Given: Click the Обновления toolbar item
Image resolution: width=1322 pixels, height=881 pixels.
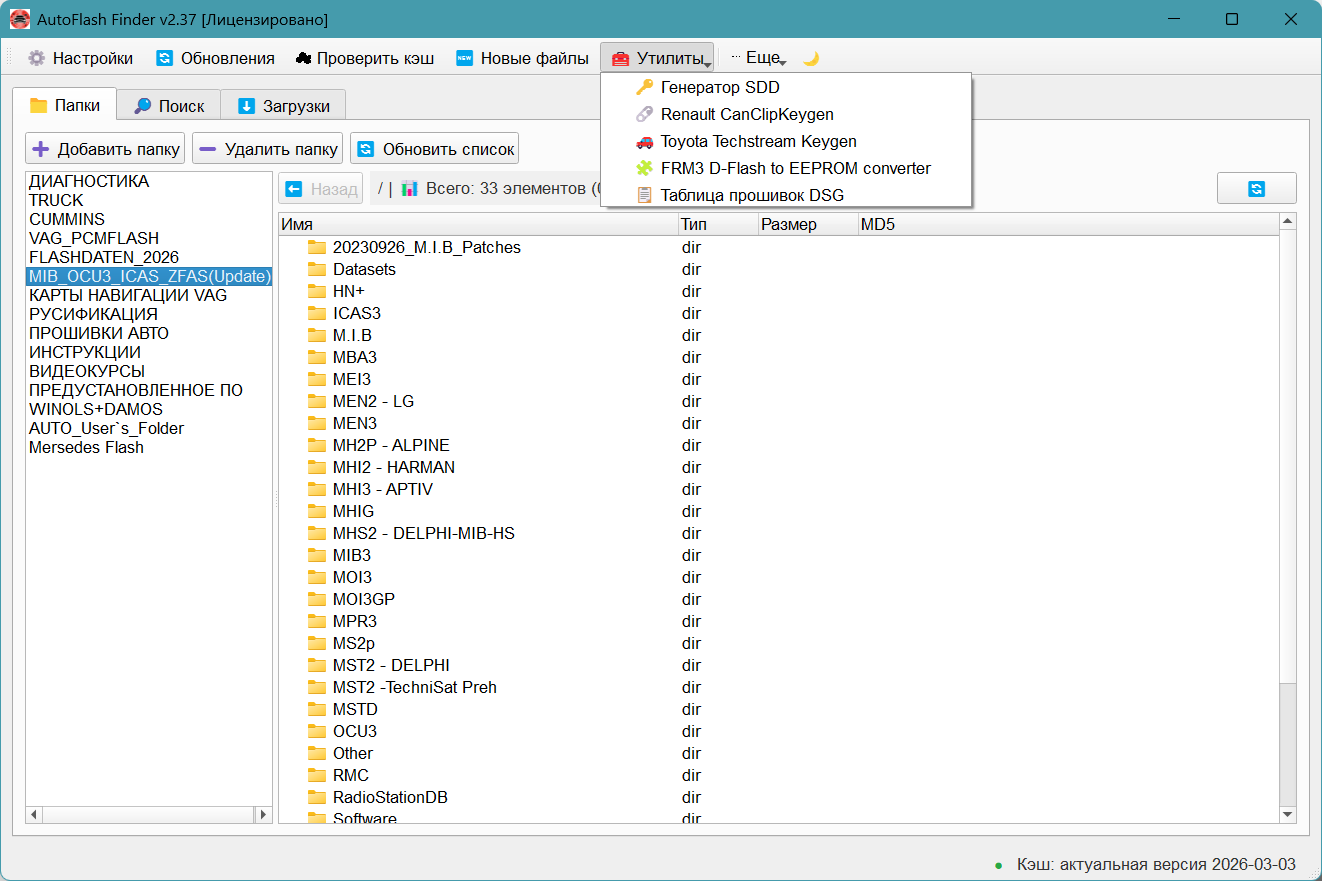Looking at the screenshot, I should click(215, 58).
